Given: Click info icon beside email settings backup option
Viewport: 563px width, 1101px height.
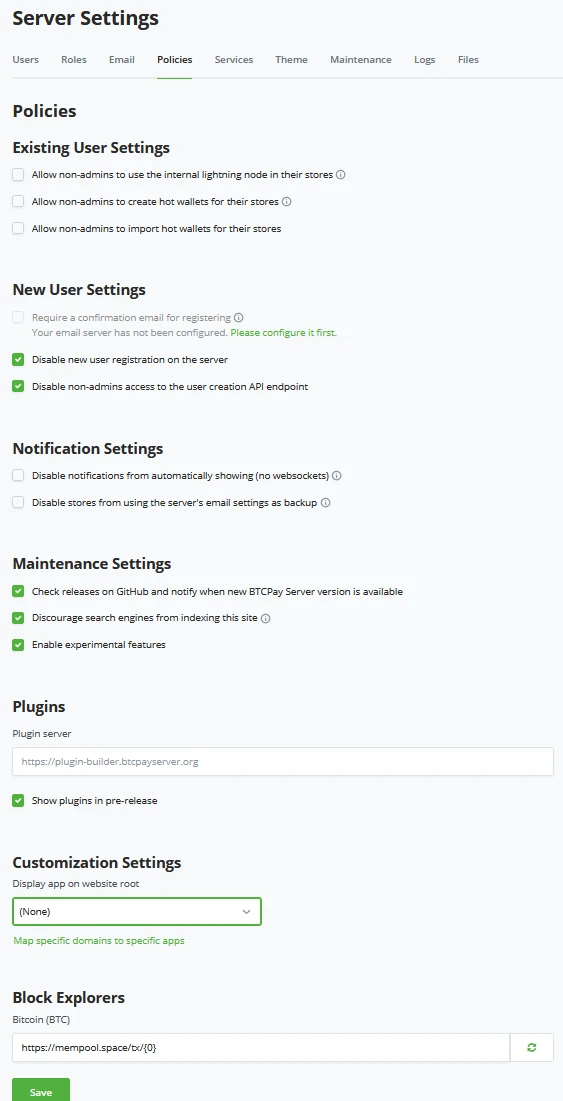Looking at the screenshot, I should pos(326,503).
